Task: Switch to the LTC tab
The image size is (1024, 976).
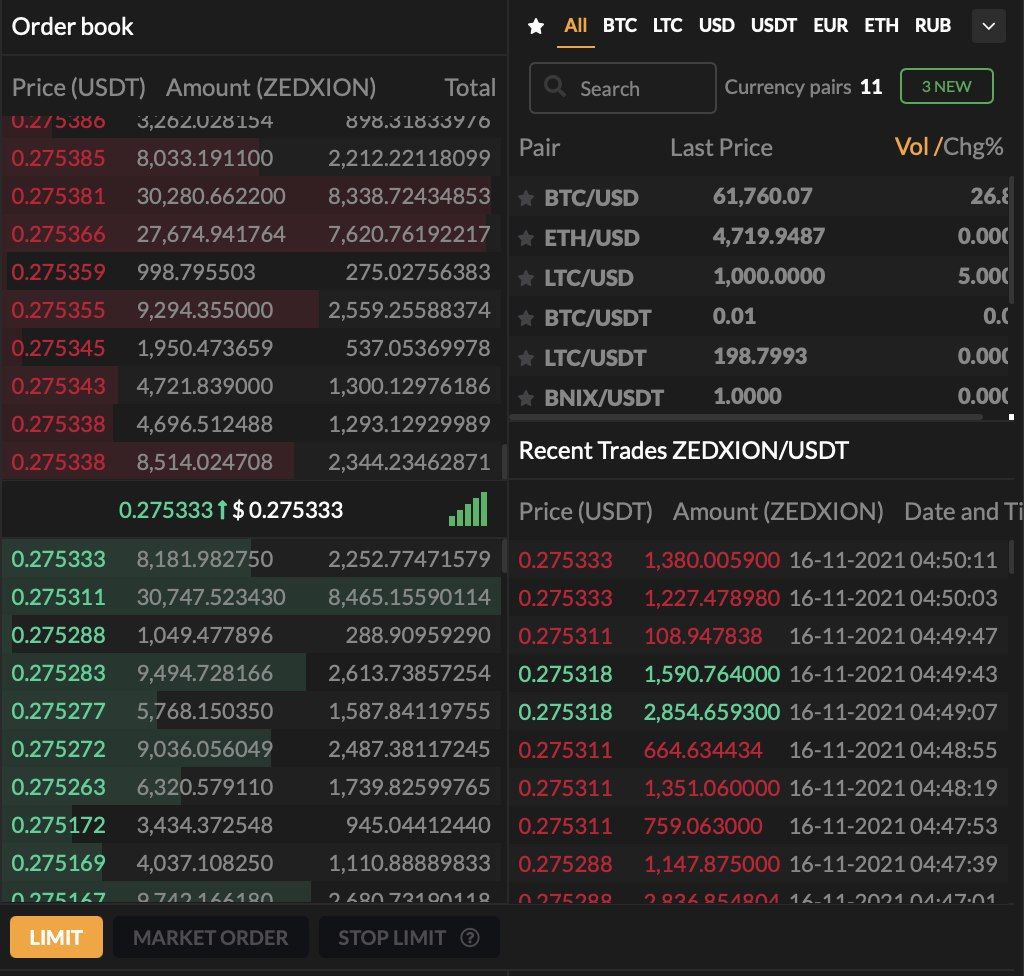Action: [667, 25]
